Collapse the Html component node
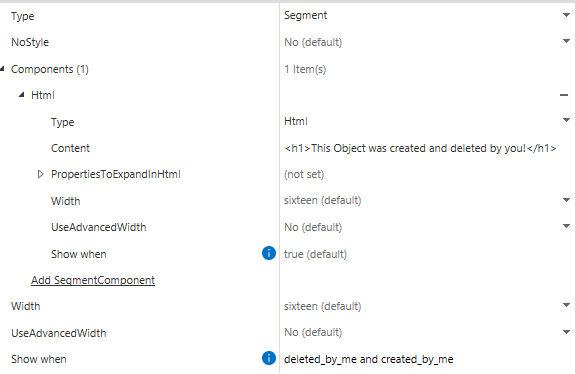Viewport: 575px width, 374px height. pyautogui.click(x=22, y=95)
